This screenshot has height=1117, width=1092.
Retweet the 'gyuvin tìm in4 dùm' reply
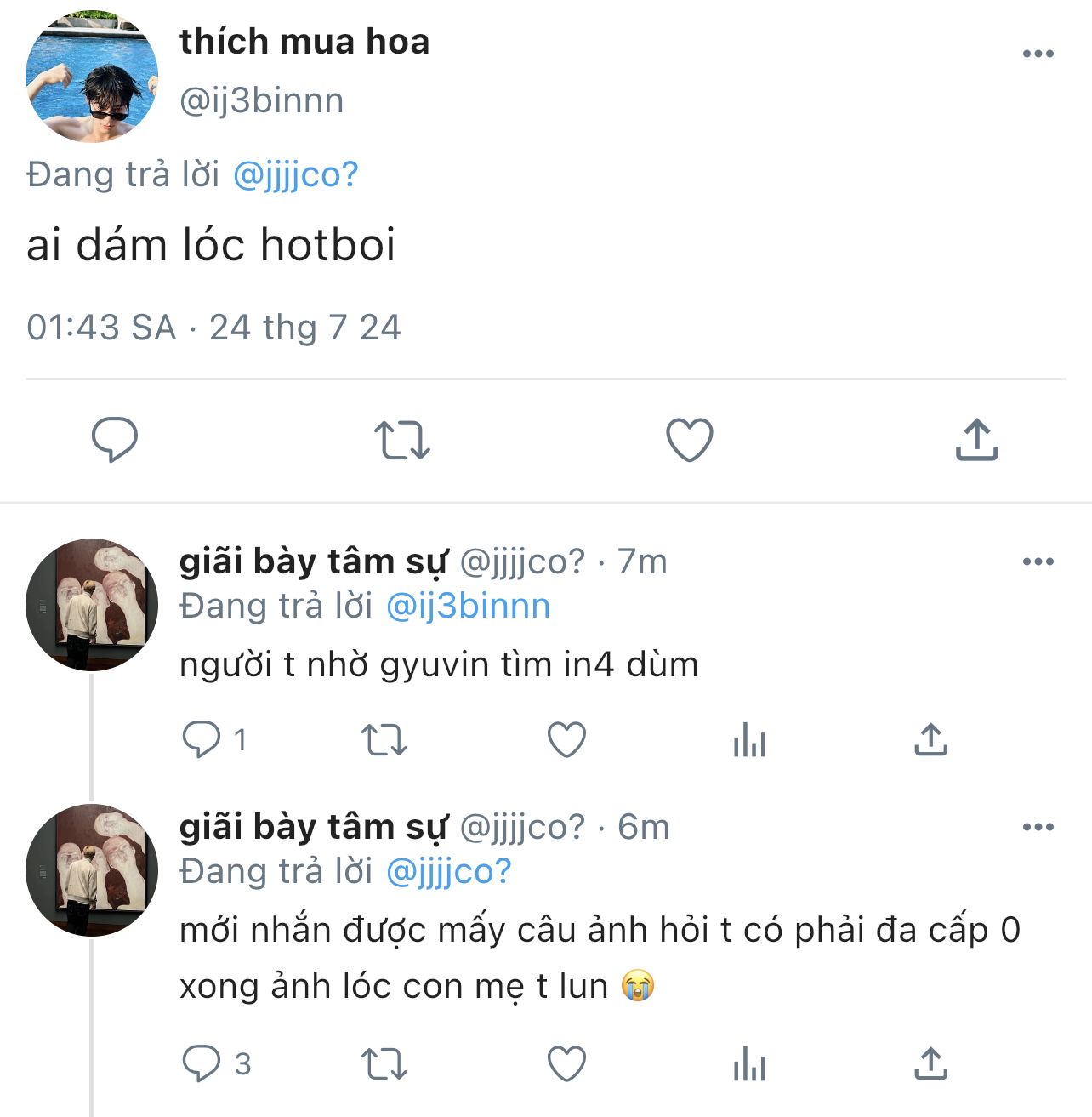coord(384,739)
